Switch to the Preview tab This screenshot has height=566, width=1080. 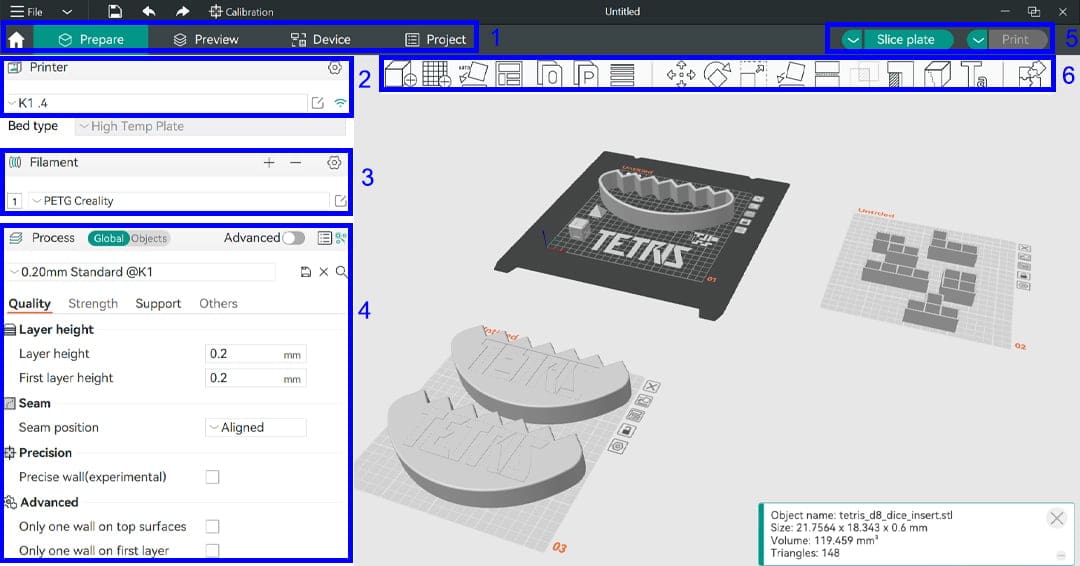pos(206,39)
